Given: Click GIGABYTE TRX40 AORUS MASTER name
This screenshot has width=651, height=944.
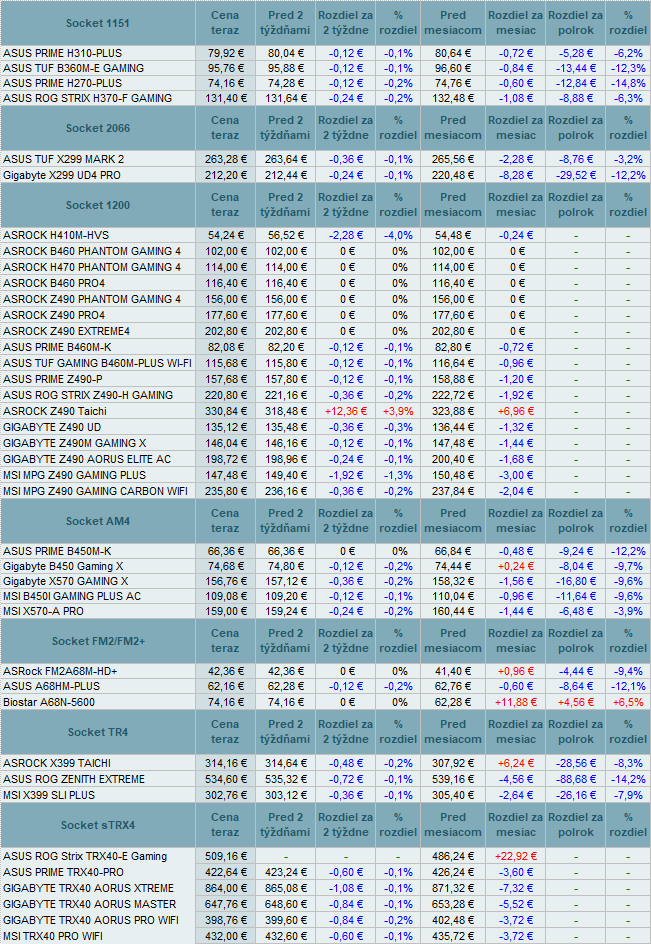Looking at the screenshot, I should [x=90, y=904].
